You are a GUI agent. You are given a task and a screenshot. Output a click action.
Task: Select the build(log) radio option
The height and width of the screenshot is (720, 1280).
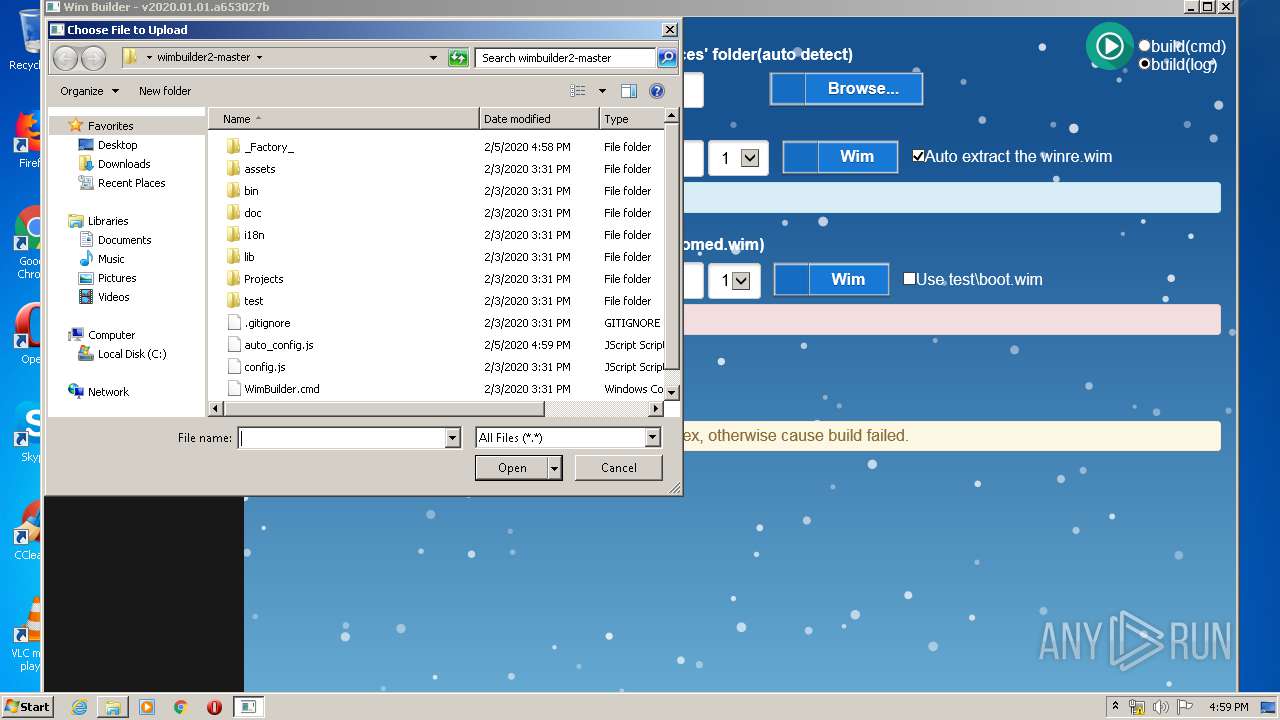point(1144,64)
